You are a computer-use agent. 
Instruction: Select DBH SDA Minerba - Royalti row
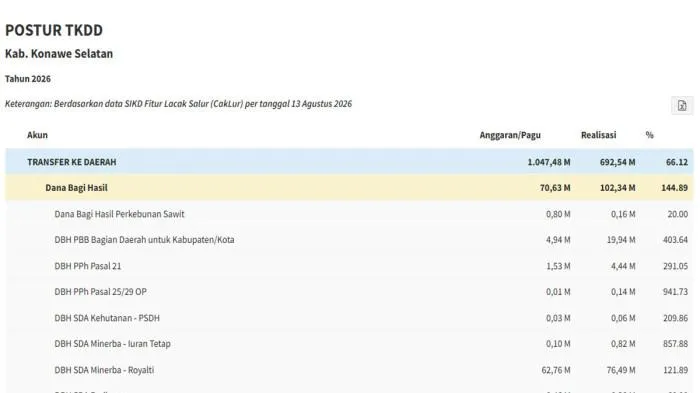pyautogui.click(x=349, y=370)
